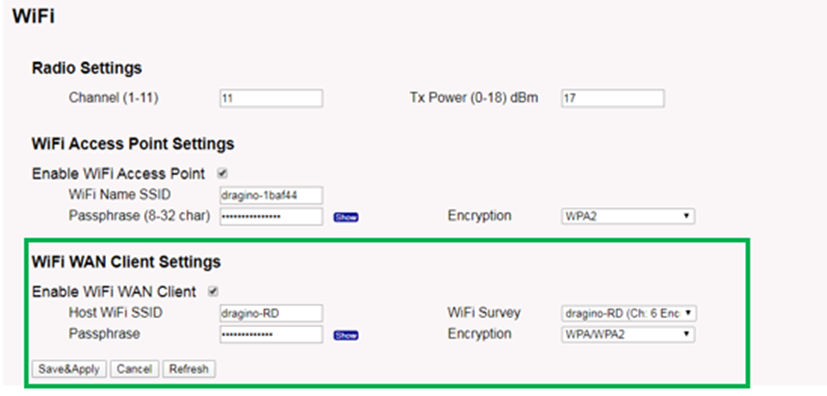Click the Save&Apply button
Viewport: 827px width, 396px height.
tap(69, 369)
